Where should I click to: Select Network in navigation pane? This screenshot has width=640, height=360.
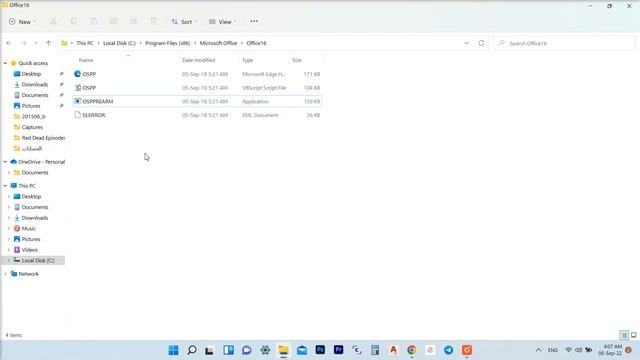(x=29, y=274)
